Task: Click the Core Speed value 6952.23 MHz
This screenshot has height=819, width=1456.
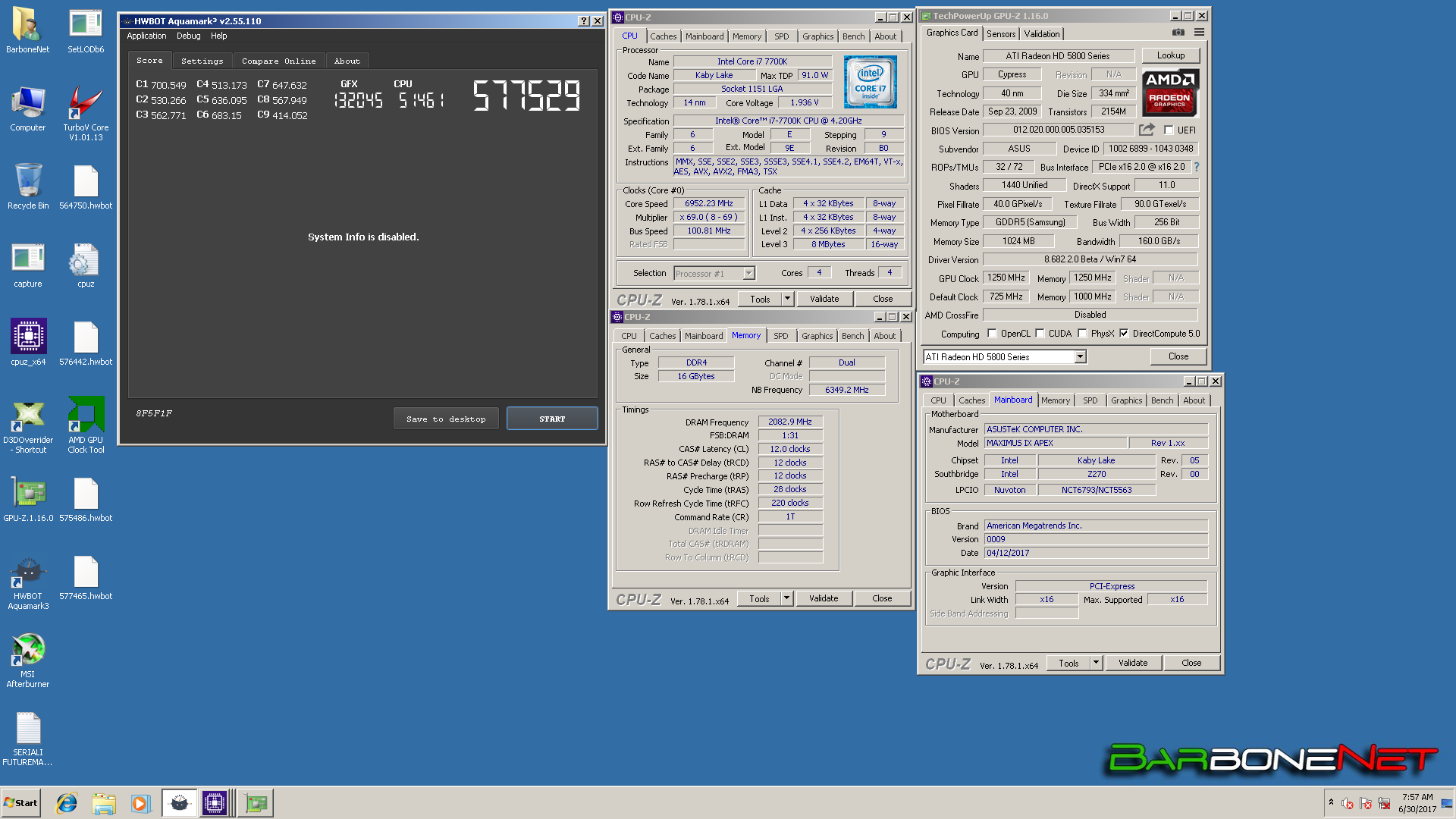Action: click(709, 203)
